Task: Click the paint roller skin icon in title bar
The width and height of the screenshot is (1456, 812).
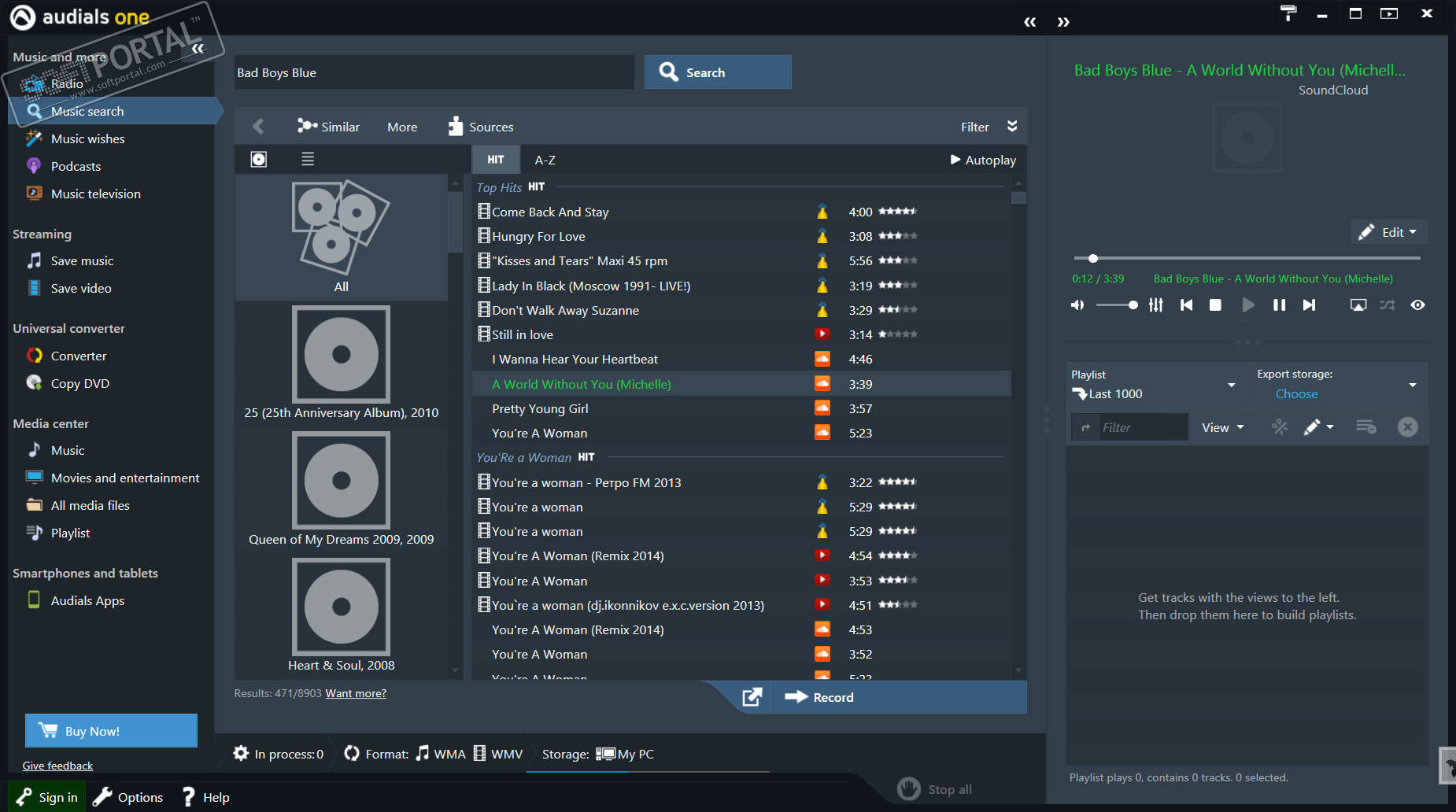Action: (x=1288, y=13)
